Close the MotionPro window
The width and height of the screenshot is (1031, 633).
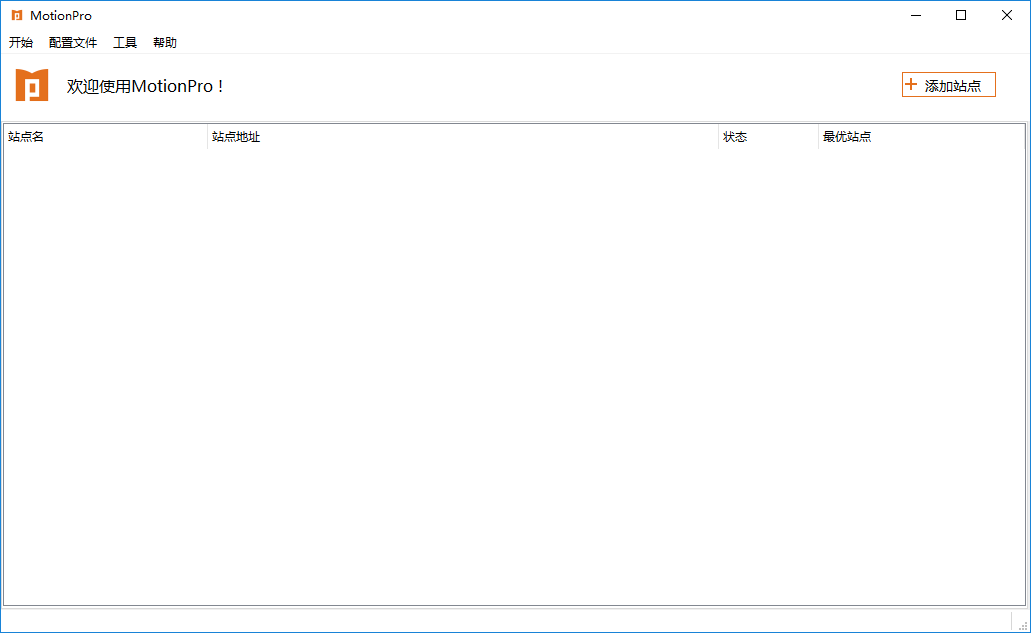pos(1007,15)
